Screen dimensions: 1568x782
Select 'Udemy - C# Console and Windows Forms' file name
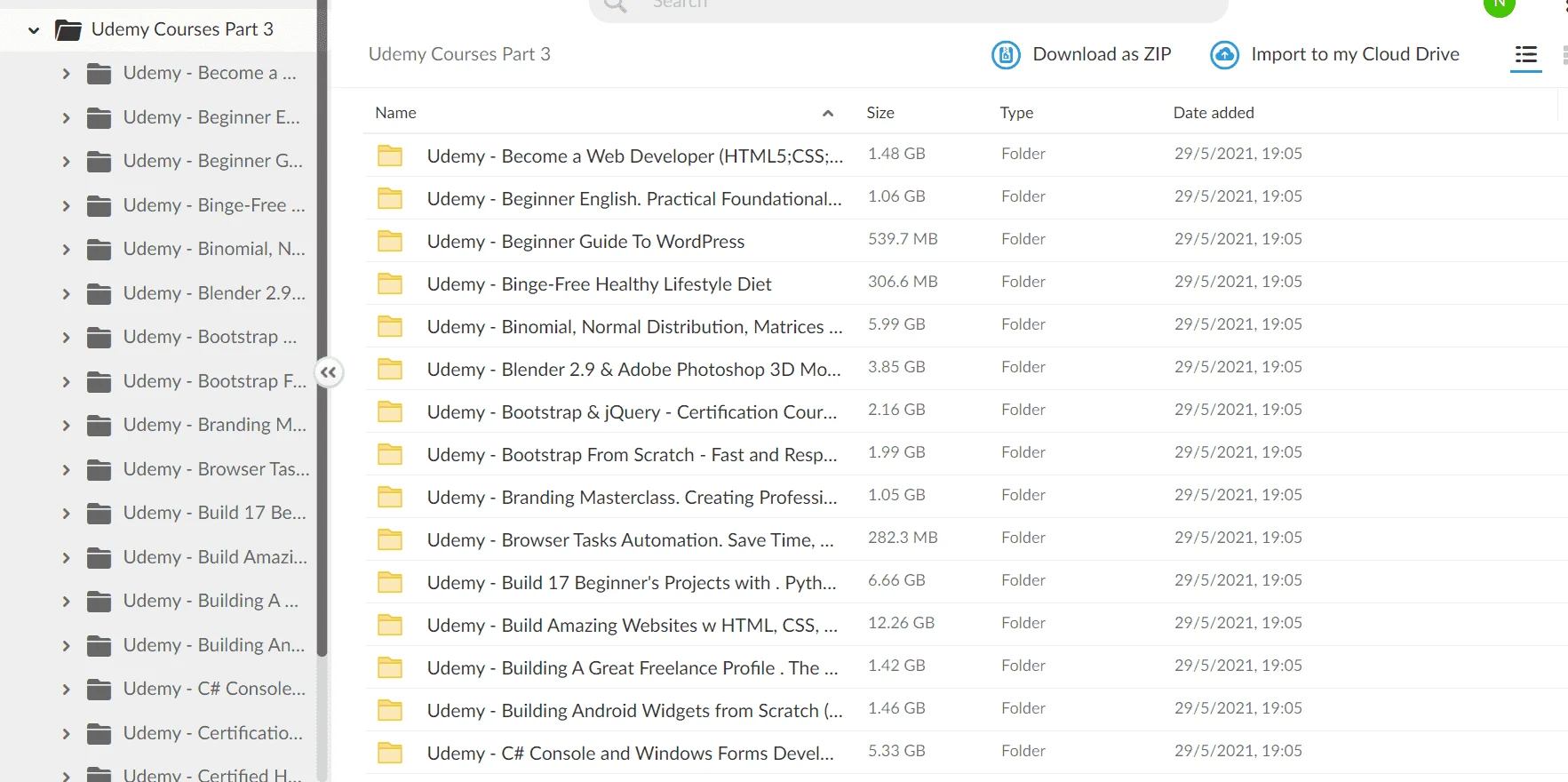coord(631,754)
